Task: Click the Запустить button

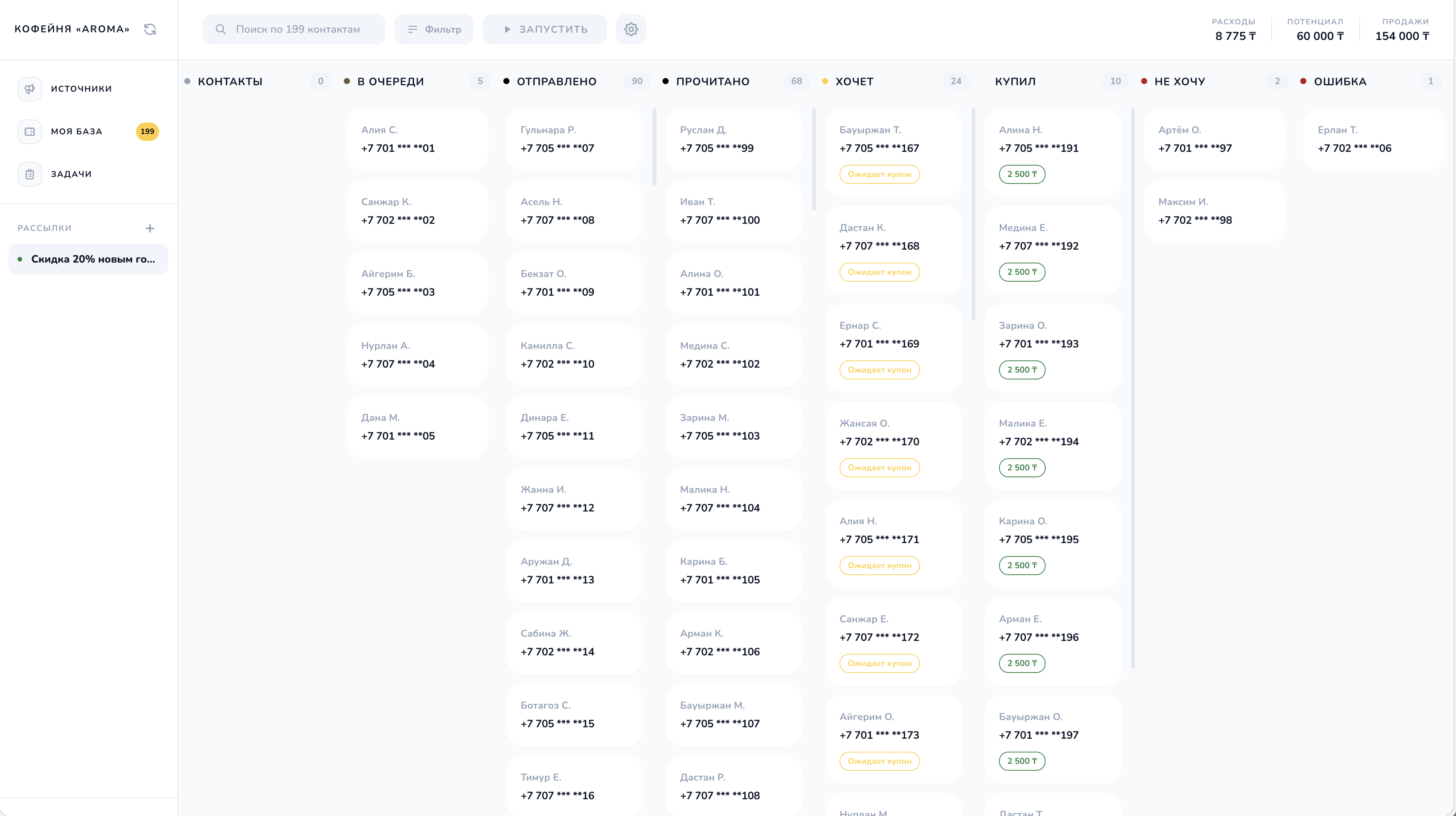Action: (545, 29)
